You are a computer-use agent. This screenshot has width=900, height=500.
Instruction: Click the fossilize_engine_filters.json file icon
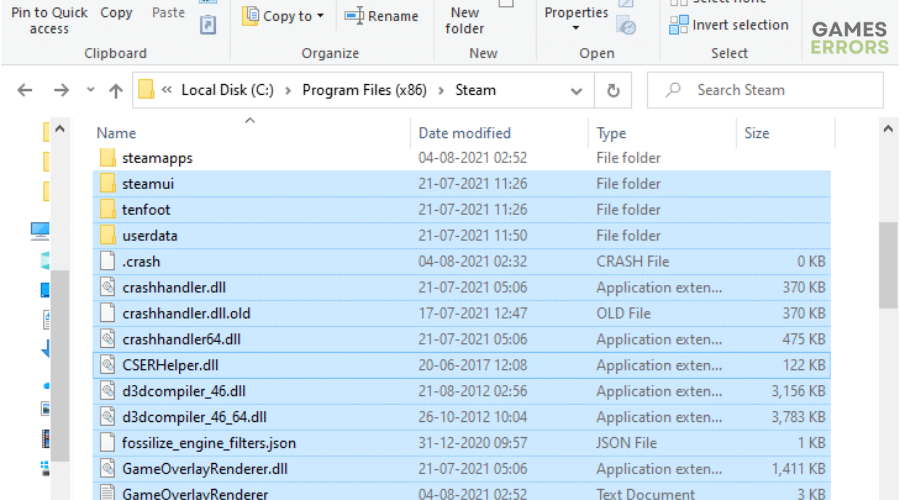107,443
